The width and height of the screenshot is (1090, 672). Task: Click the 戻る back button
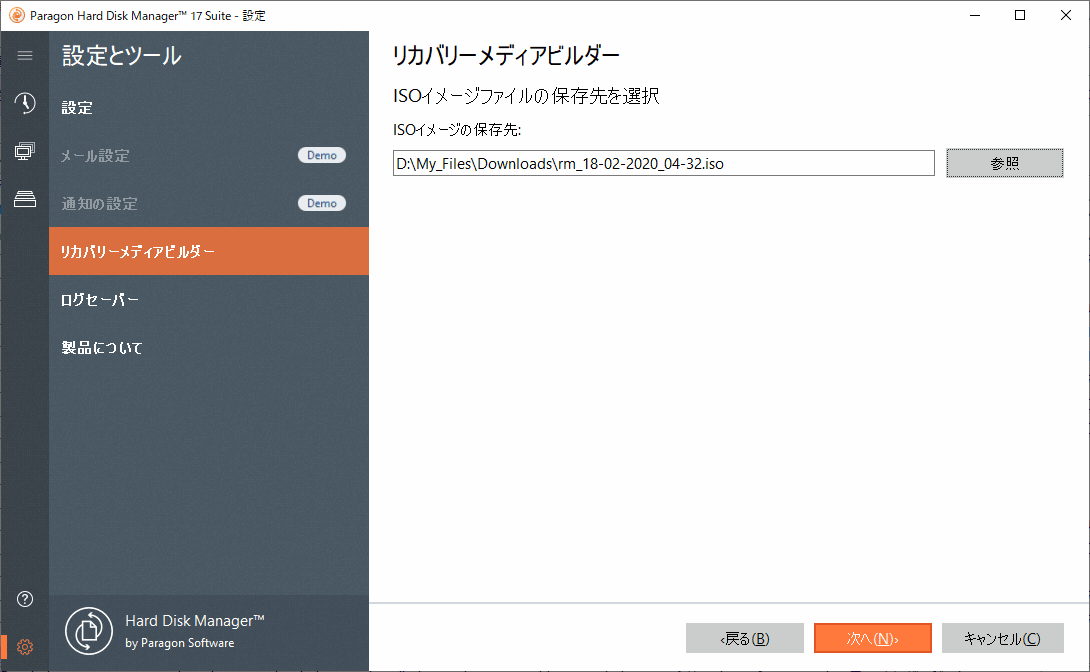[744, 637]
